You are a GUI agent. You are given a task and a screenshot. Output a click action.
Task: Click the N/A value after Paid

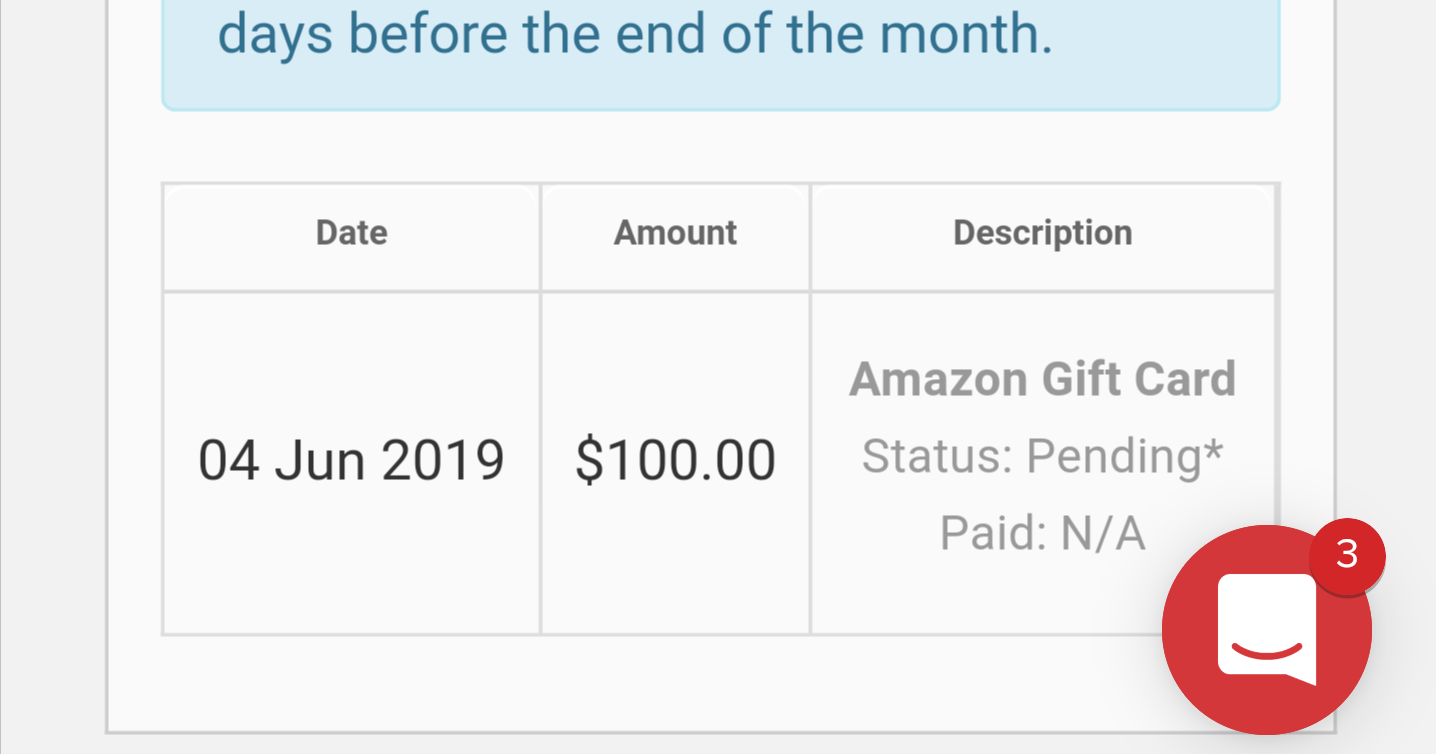1102,533
